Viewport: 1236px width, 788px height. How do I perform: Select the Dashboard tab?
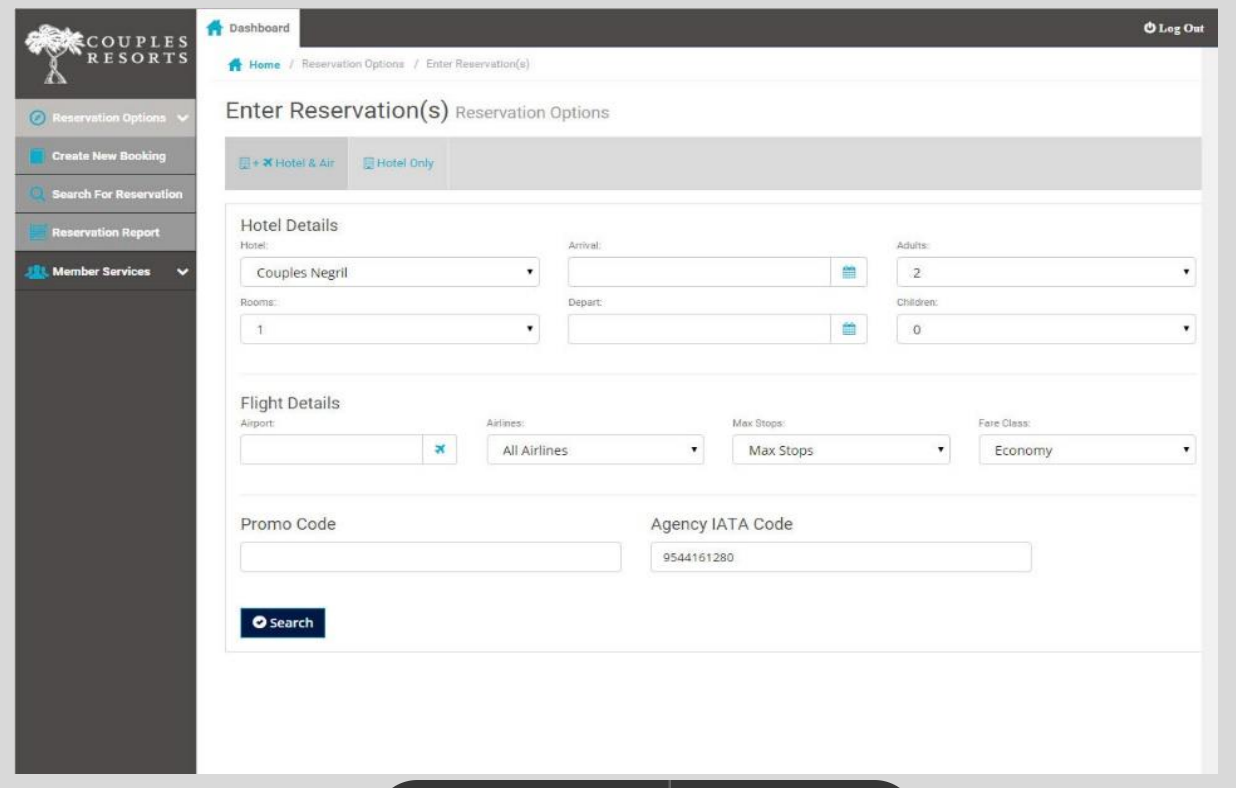pyautogui.click(x=250, y=27)
